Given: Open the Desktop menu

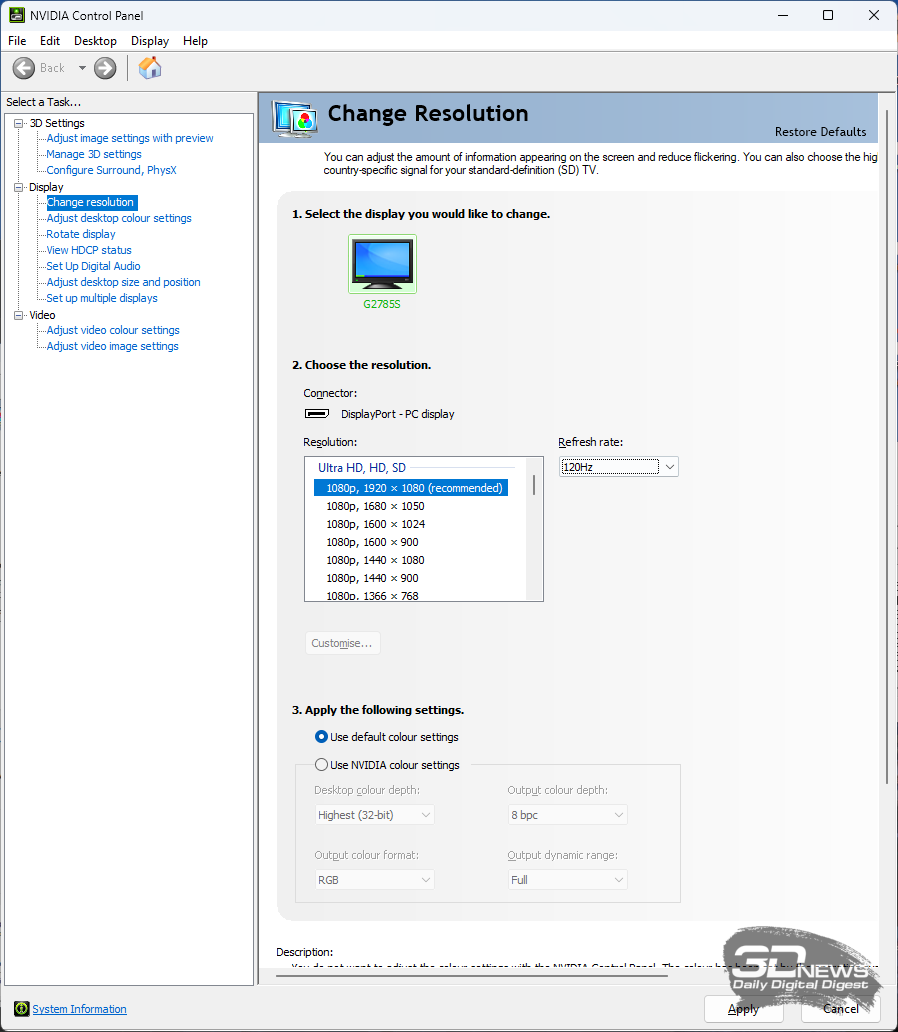Looking at the screenshot, I should click(95, 41).
